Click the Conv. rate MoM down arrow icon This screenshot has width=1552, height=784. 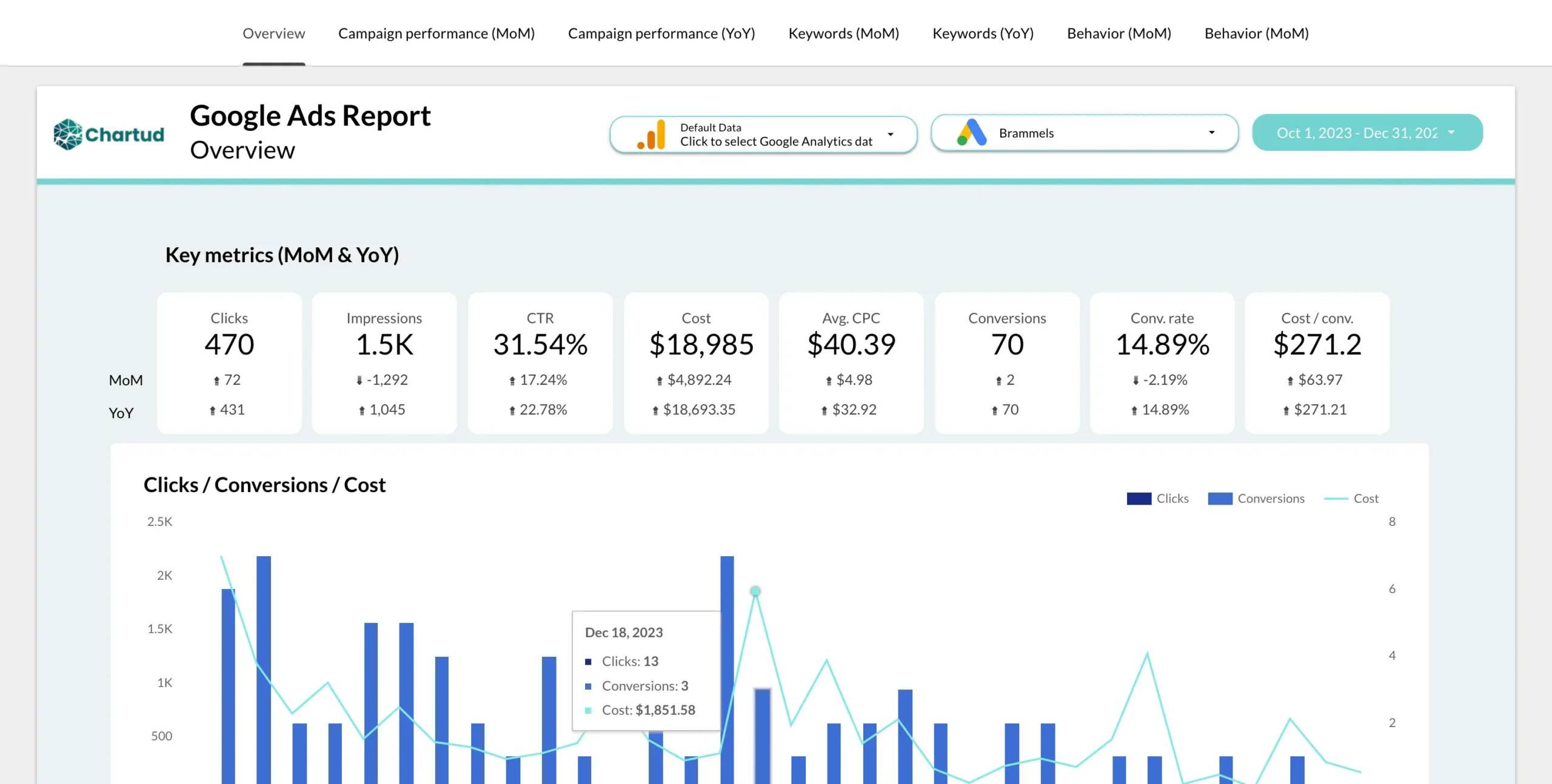[x=1136, y=380]
